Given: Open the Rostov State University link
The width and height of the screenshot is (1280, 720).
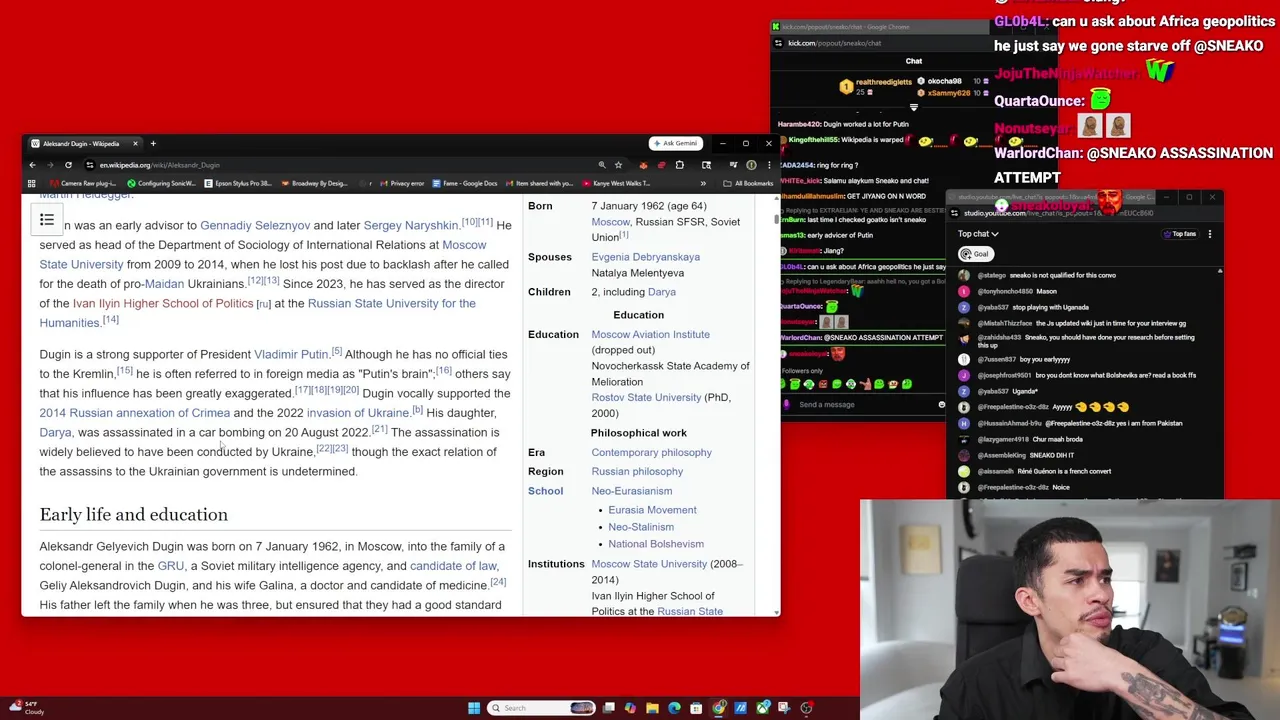Looking at the screenshot, I should (646, 398).
